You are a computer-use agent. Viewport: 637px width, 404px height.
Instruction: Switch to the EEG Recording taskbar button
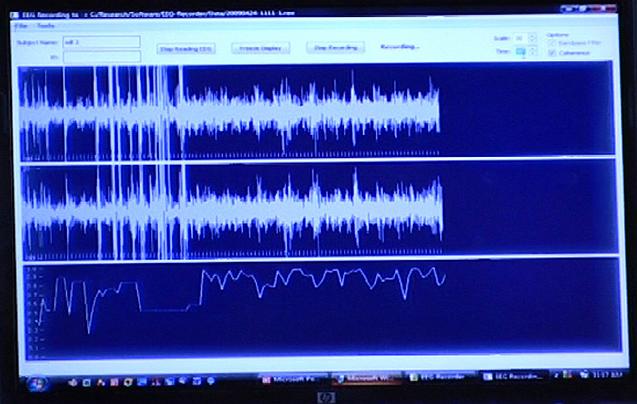click(515, 377)
